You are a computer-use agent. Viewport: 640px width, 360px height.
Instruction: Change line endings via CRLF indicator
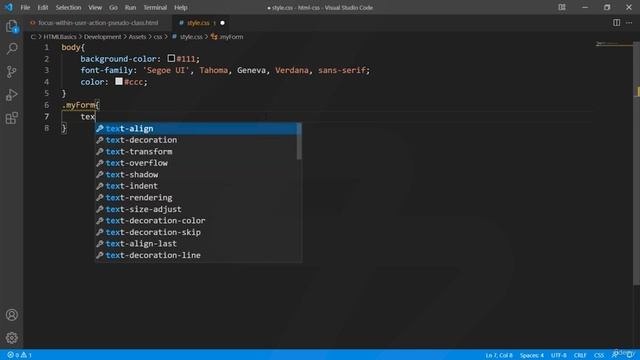pyautogui.click(x=580, y=355)
